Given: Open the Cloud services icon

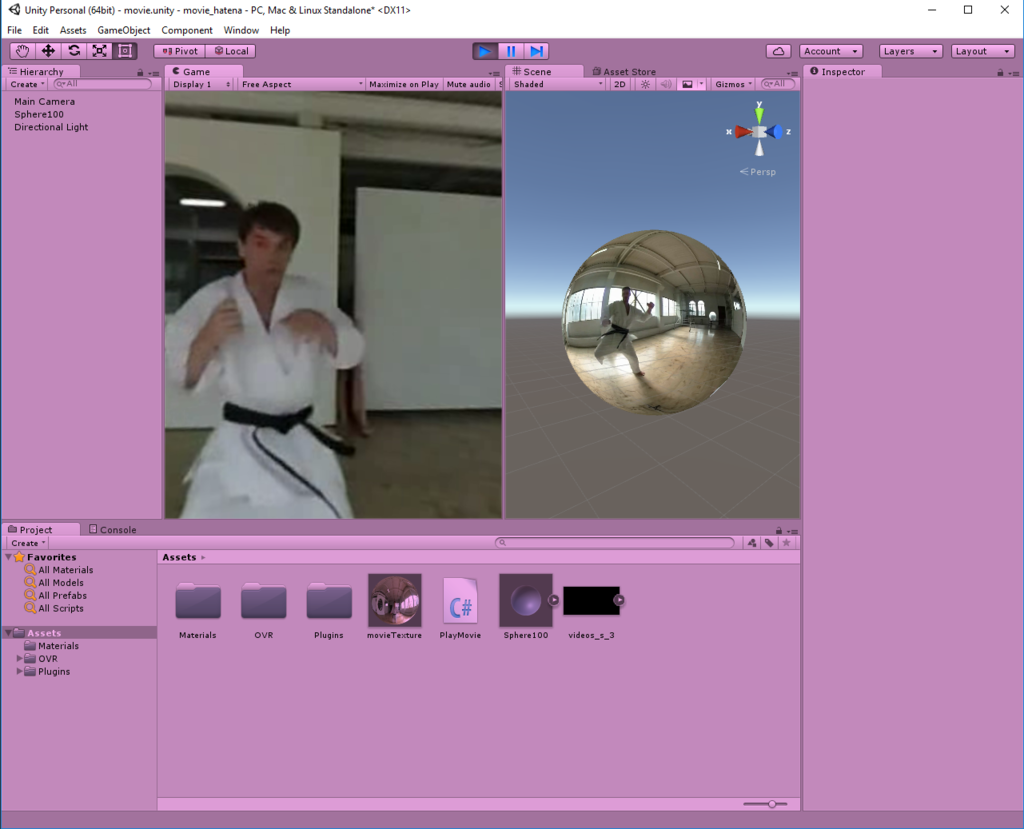Looking at the screenshot, I should click(x=778, y=51).
